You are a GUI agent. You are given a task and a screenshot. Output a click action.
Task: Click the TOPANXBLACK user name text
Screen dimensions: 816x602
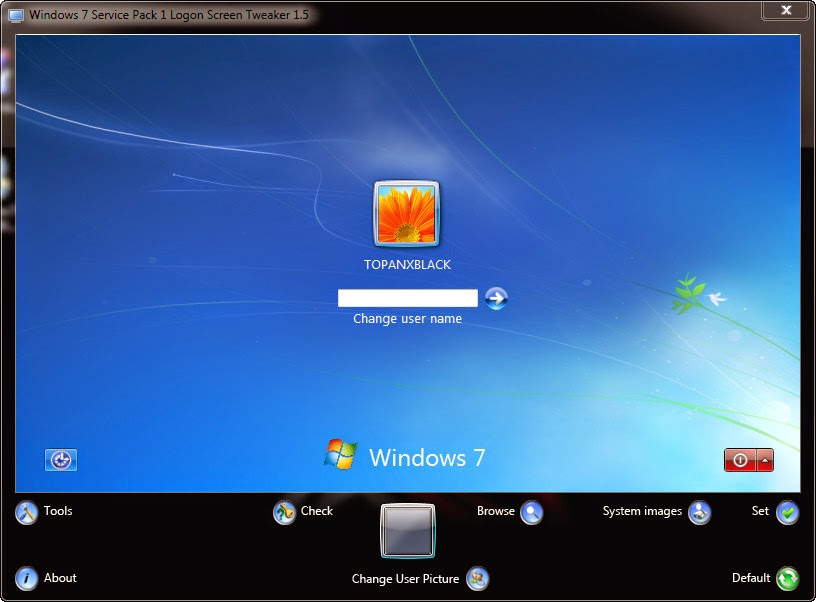click(407, 264)
